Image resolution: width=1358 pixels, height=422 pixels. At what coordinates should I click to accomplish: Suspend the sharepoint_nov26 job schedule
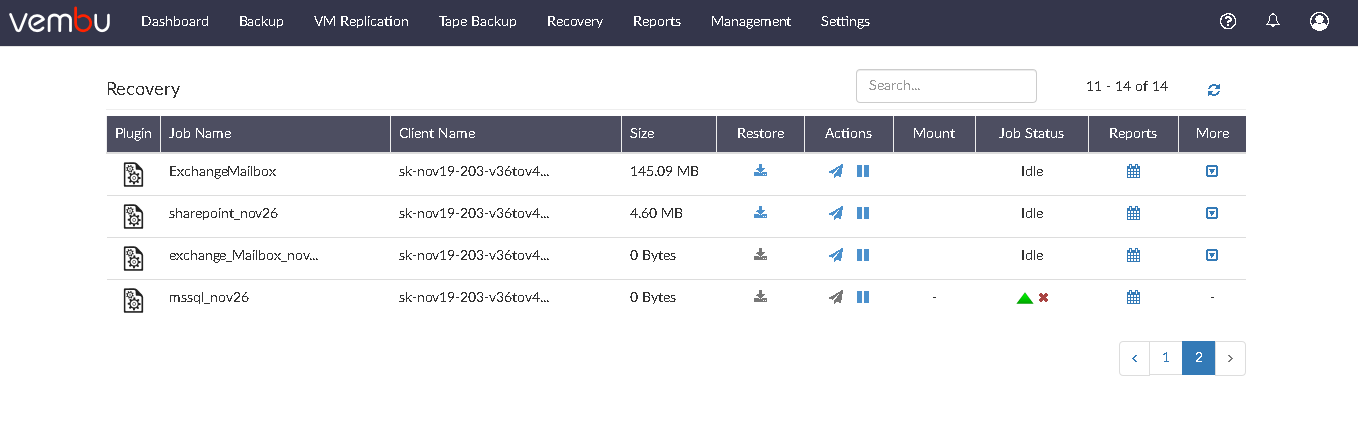pyautogui.click(x=863, y=213)
